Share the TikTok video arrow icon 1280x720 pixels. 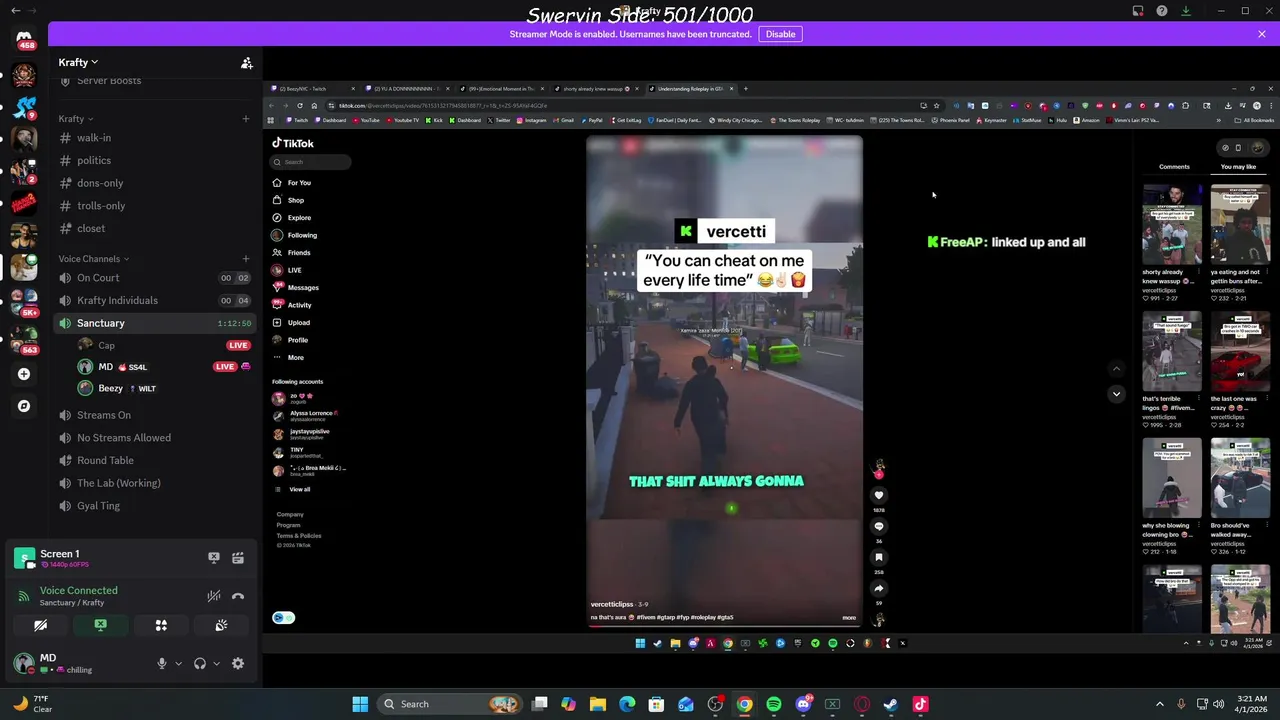pos(879,588)
